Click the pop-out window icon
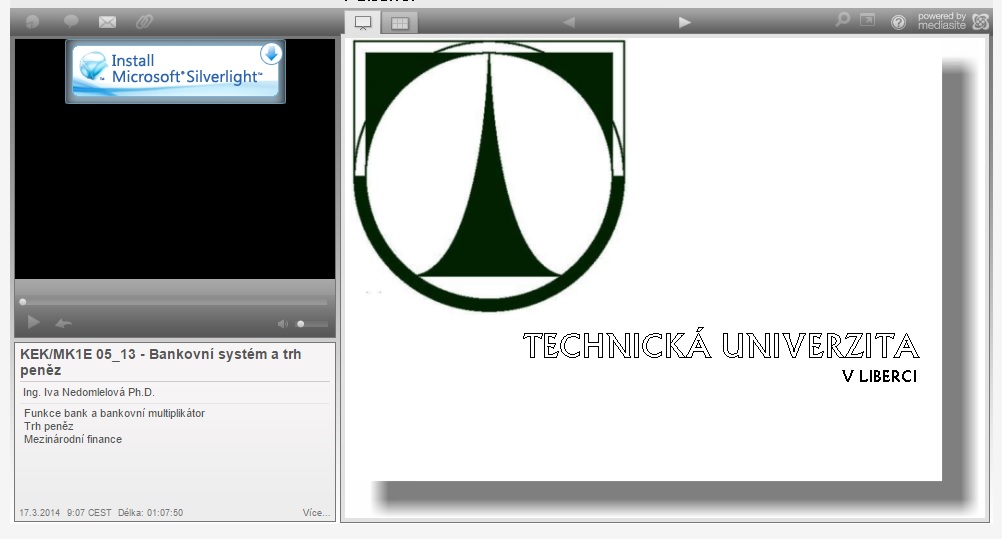Viewport: 1002px width, 539px height. click(868, 20)
